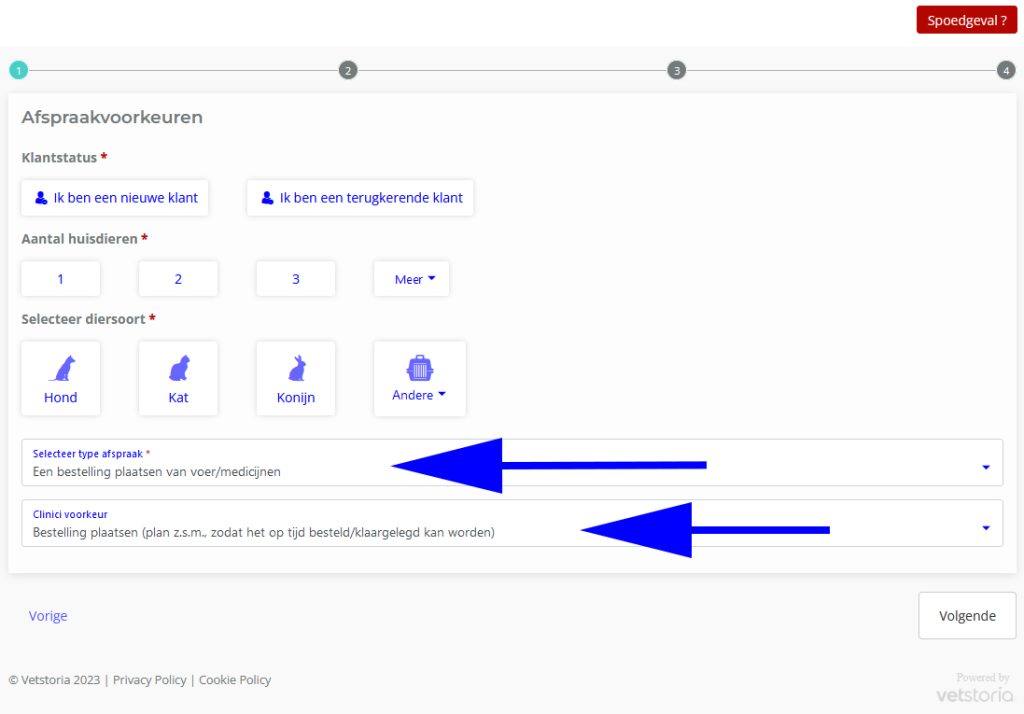Choose 1 as number of pets
Image resolution: width=1024 pixels, height=714 pixels.
point(61,279)
